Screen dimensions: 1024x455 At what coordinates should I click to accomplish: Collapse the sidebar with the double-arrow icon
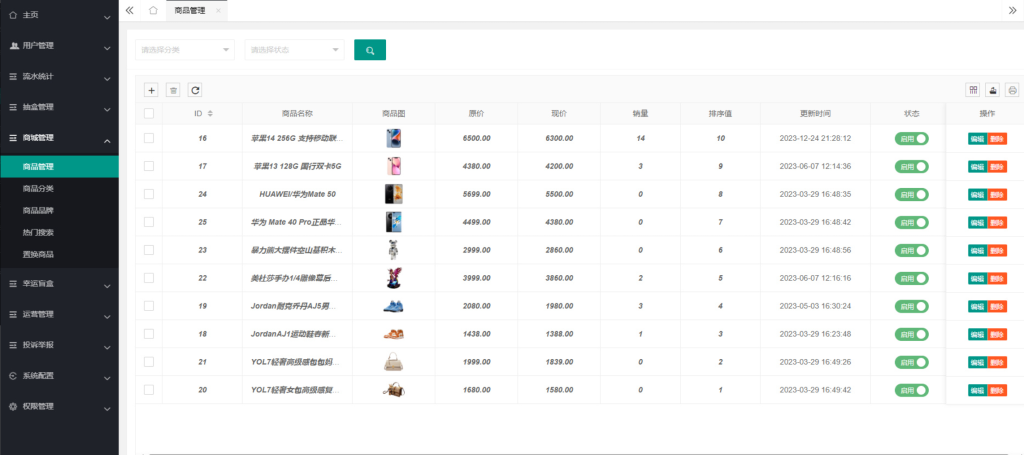tap(129, 10)
